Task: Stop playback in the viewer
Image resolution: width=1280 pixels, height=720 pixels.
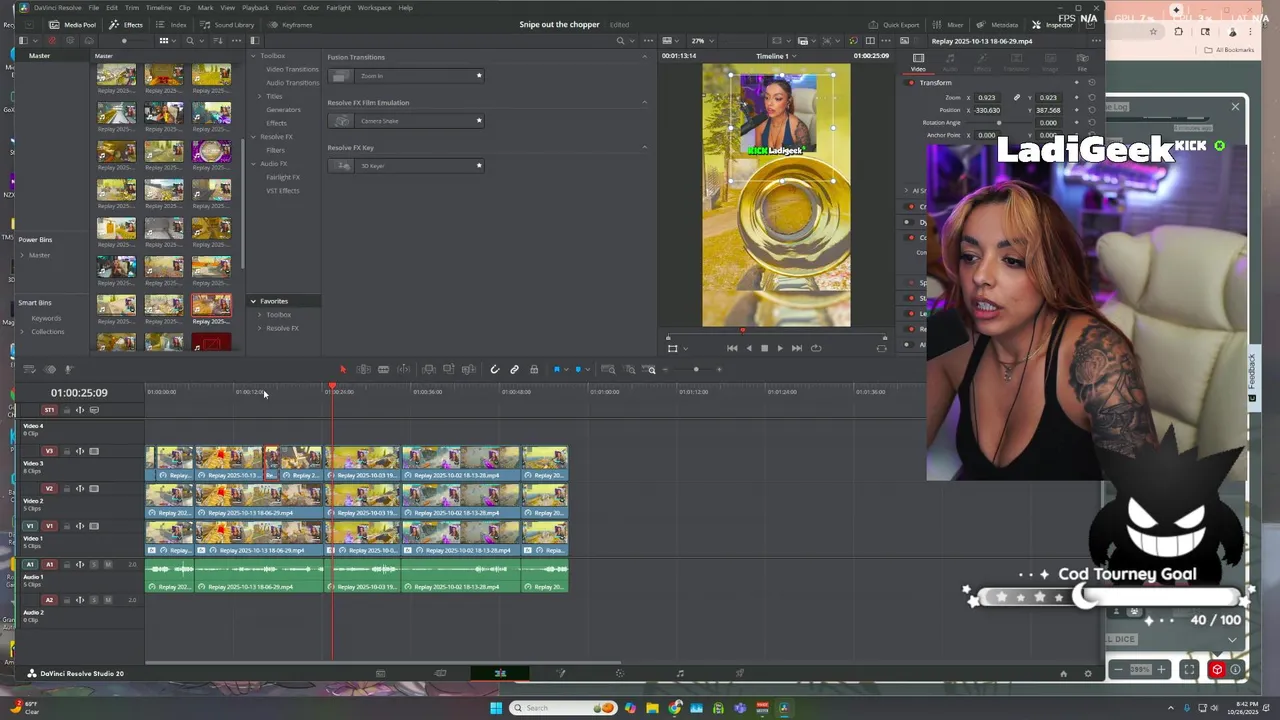Action: point(764,348)
